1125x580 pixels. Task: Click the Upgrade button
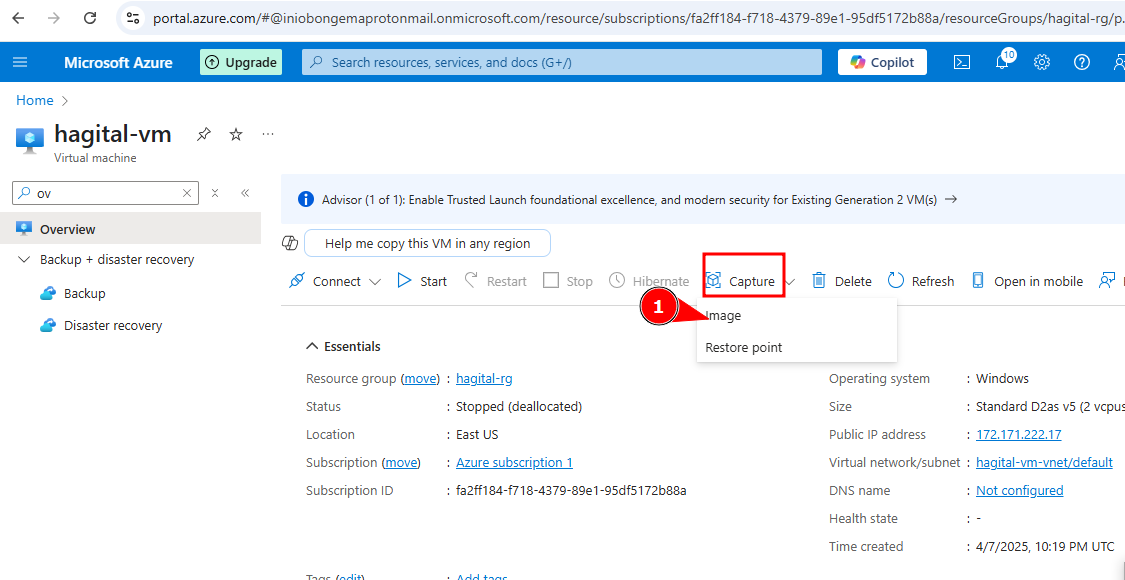[241, 62]
